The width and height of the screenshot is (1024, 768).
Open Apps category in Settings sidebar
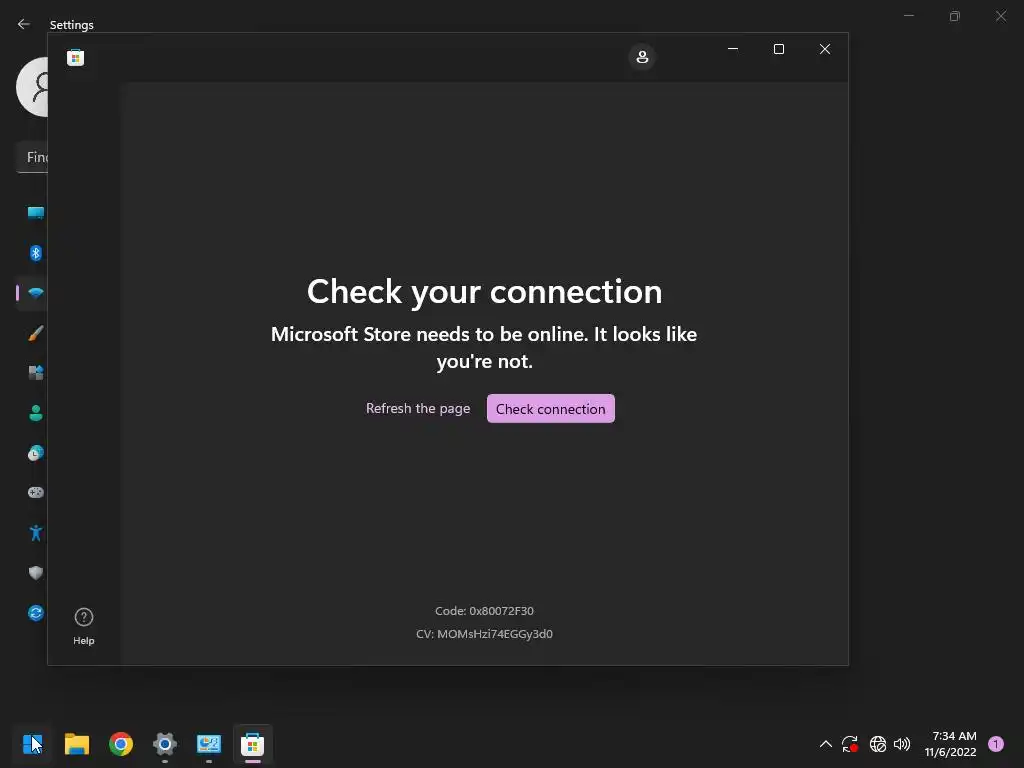tap(35, 372)
